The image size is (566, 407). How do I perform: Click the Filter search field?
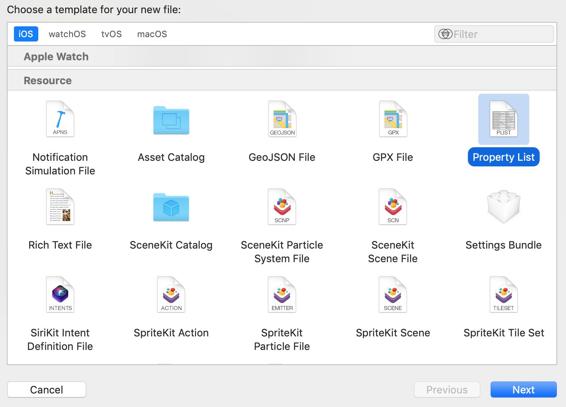(x=494, y=34)
